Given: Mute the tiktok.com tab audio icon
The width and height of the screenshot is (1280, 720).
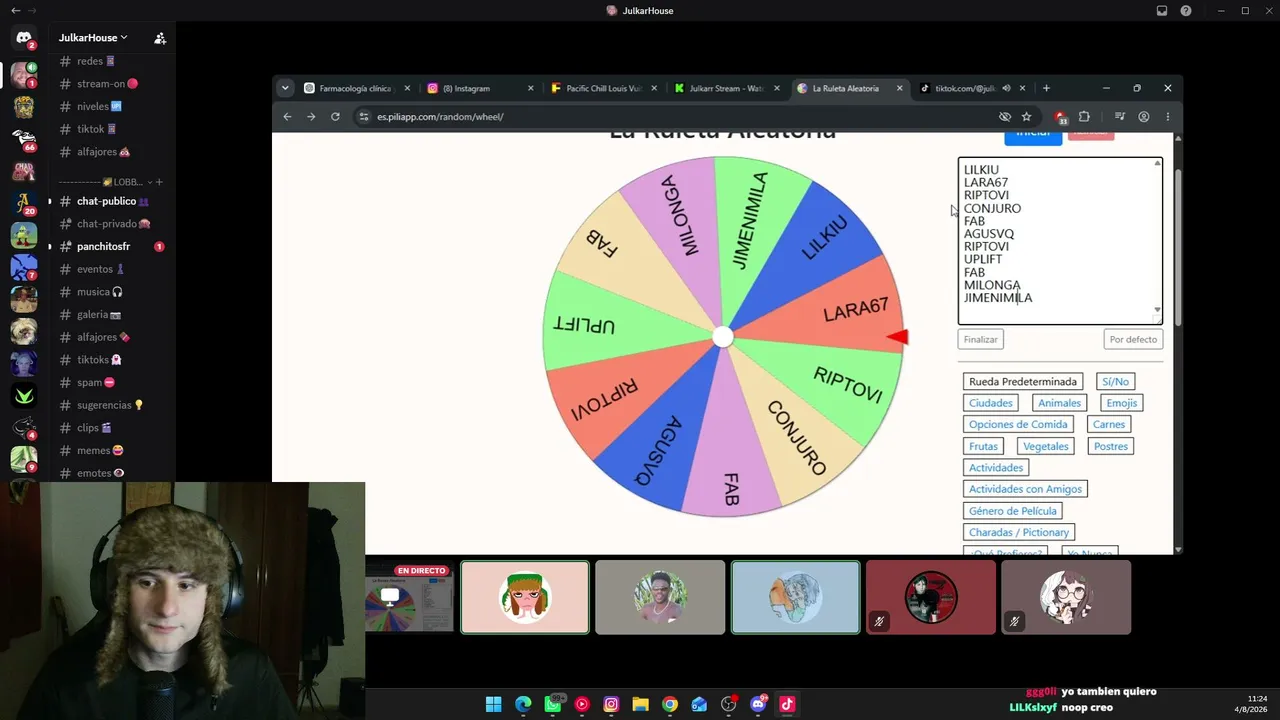Looking at the screenshot, I should [1006, 88].
